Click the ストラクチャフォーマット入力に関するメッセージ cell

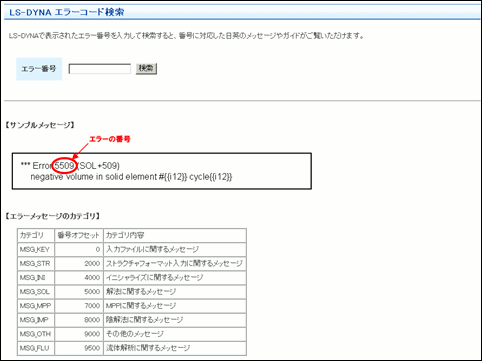pyautogui.click(x=175, y=263)
